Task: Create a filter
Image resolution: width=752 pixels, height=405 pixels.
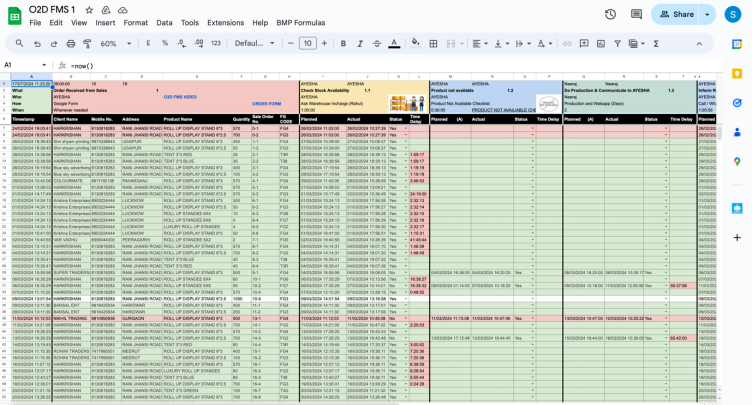Action: tap(618, 44)
